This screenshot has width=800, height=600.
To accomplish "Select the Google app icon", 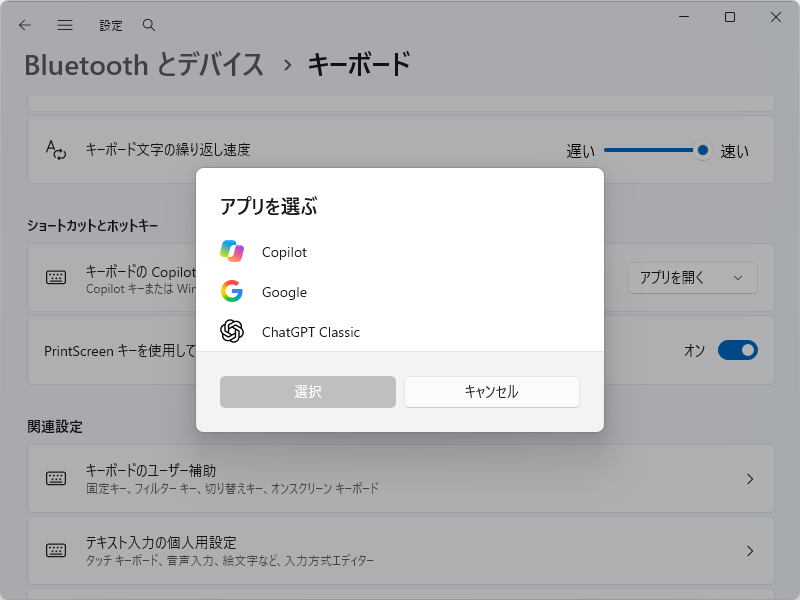I will 232,291.
